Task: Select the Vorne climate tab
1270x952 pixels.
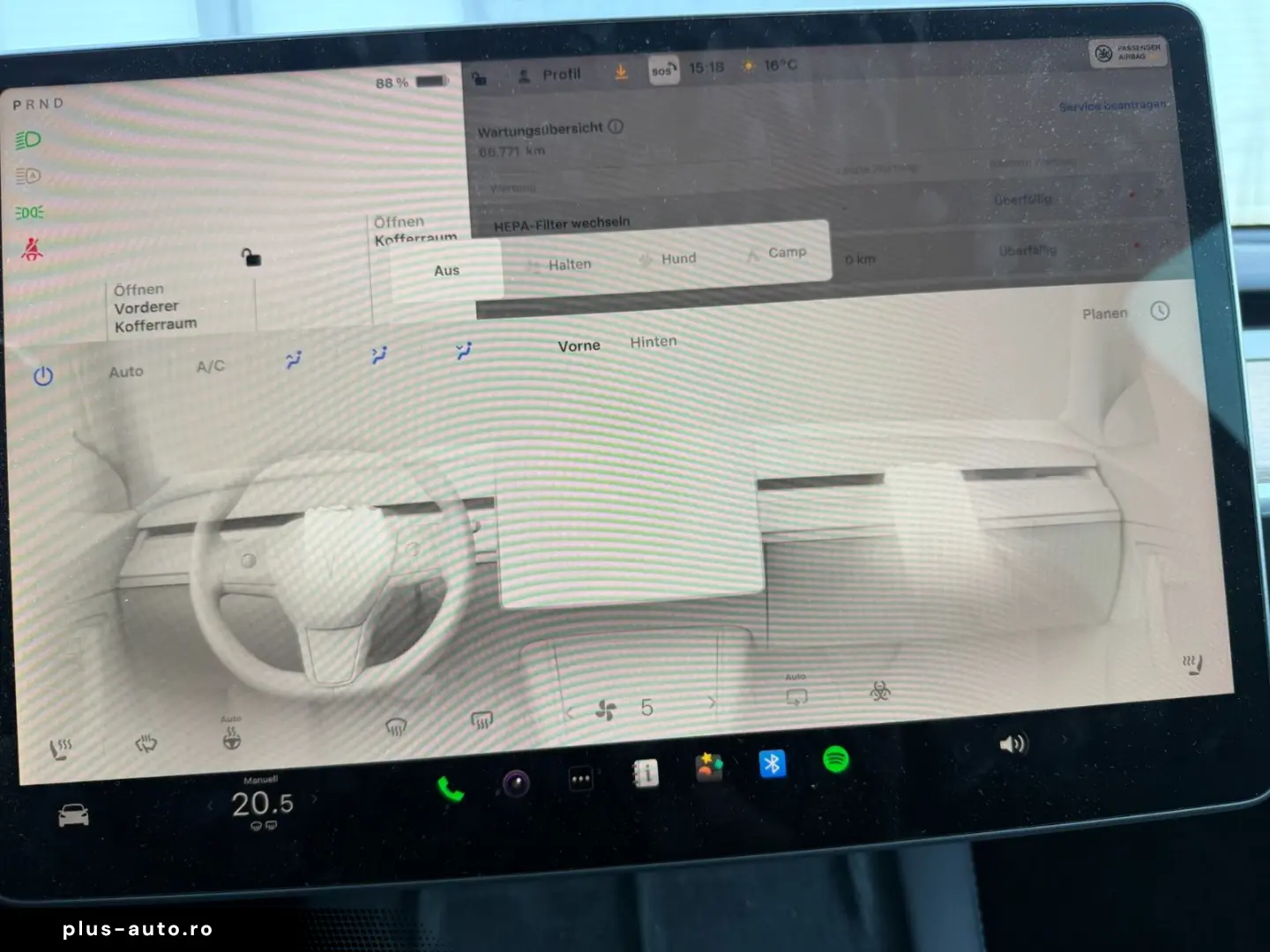Action: click(x=579, y=346)
